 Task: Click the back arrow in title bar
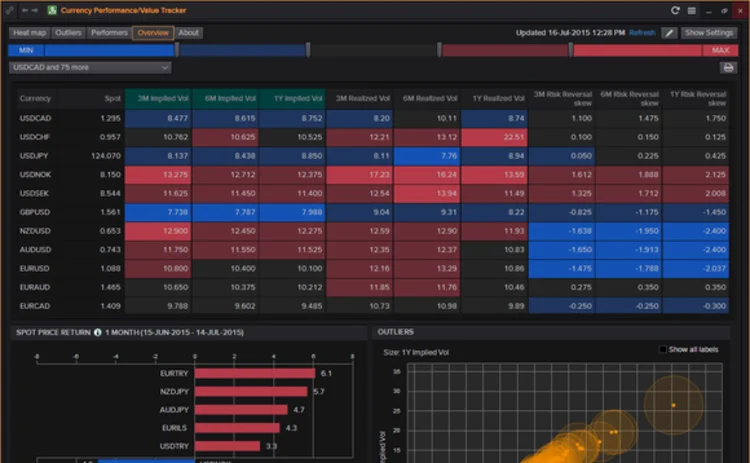tap(24, 10)
